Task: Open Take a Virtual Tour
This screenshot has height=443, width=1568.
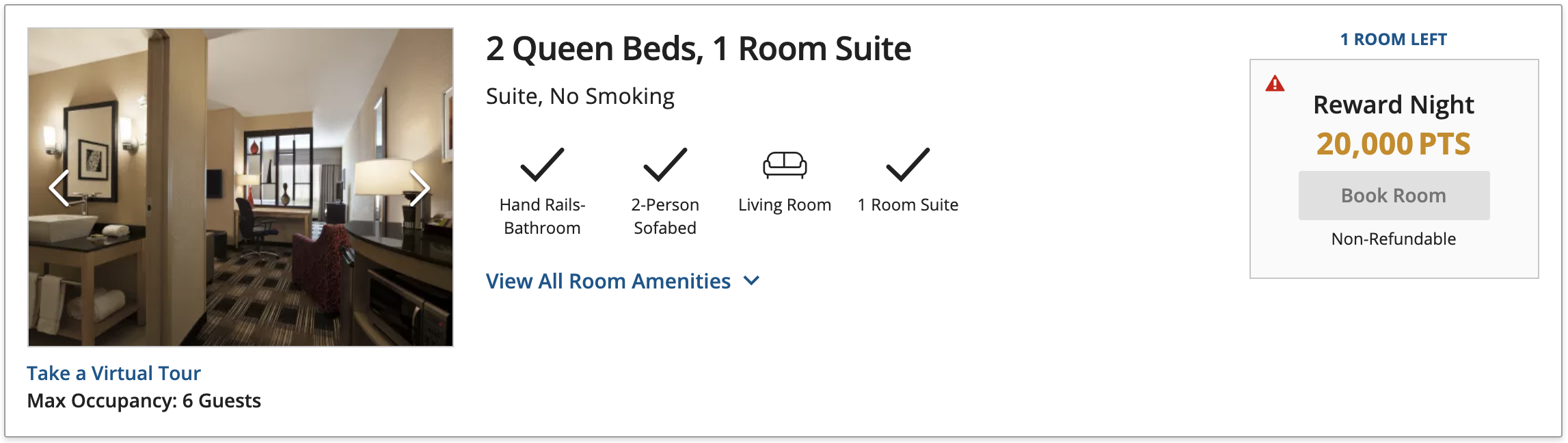Action: click(x=113, y=373)
